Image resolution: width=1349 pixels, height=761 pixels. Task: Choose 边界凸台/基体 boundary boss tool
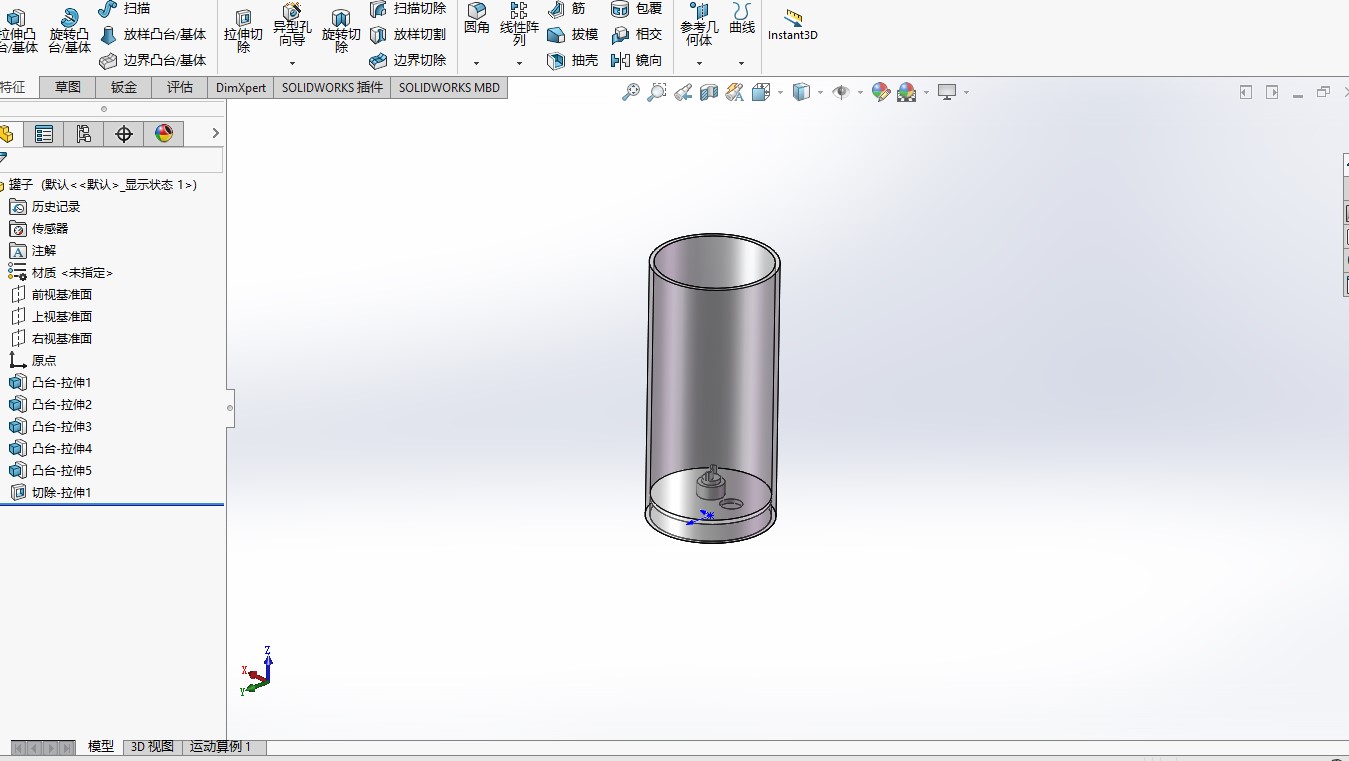pyautogui.click(x=153, y=60)
